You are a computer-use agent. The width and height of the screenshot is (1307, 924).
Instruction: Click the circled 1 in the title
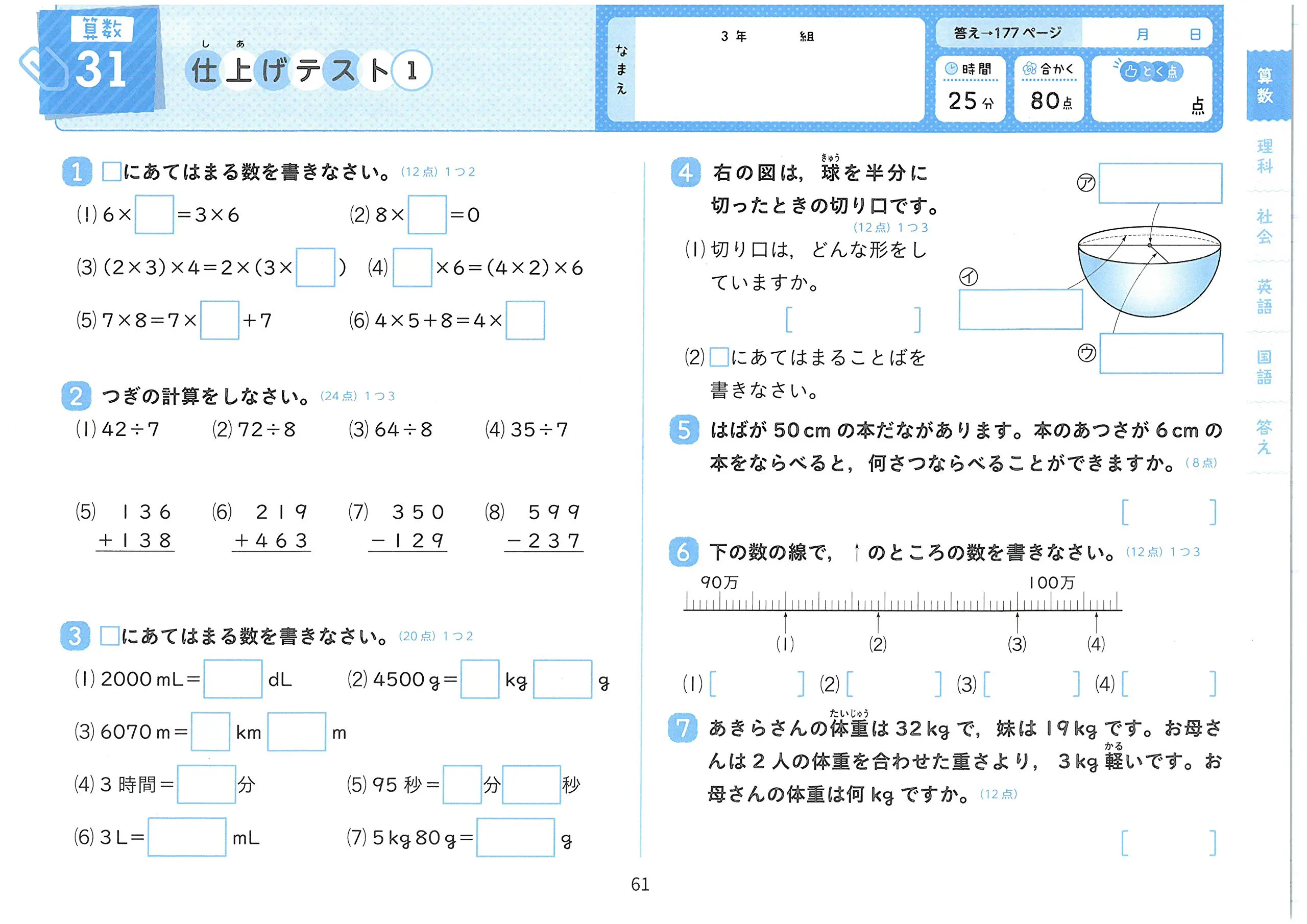click(x=412, y=70)
